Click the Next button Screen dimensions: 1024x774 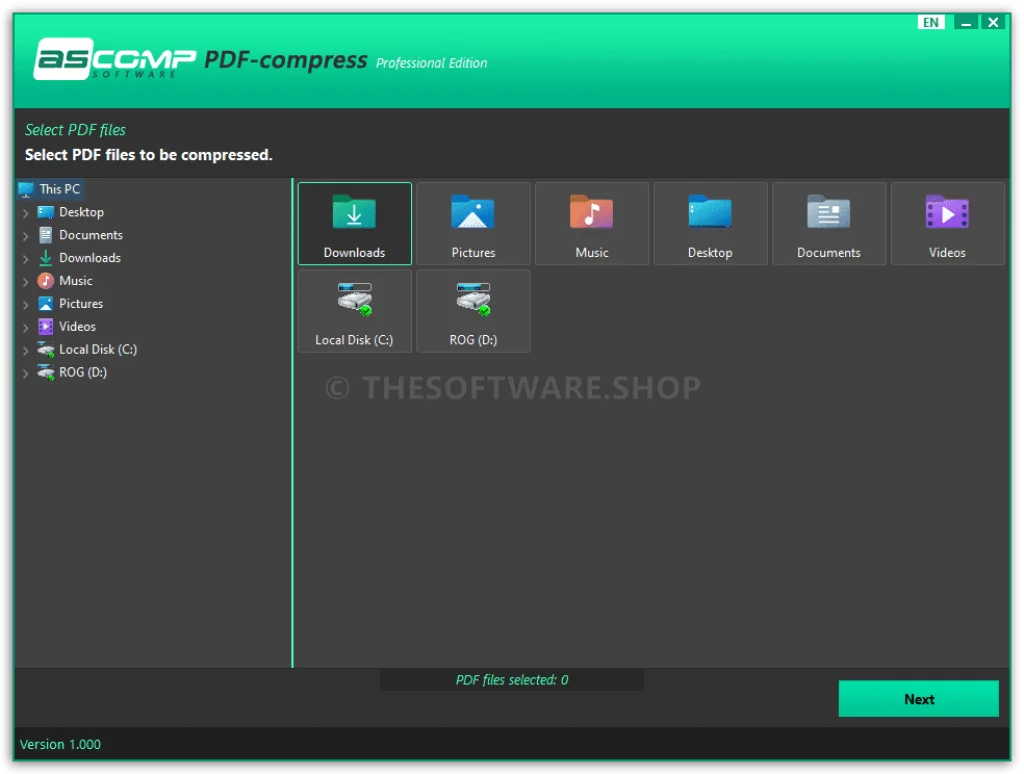918,699
